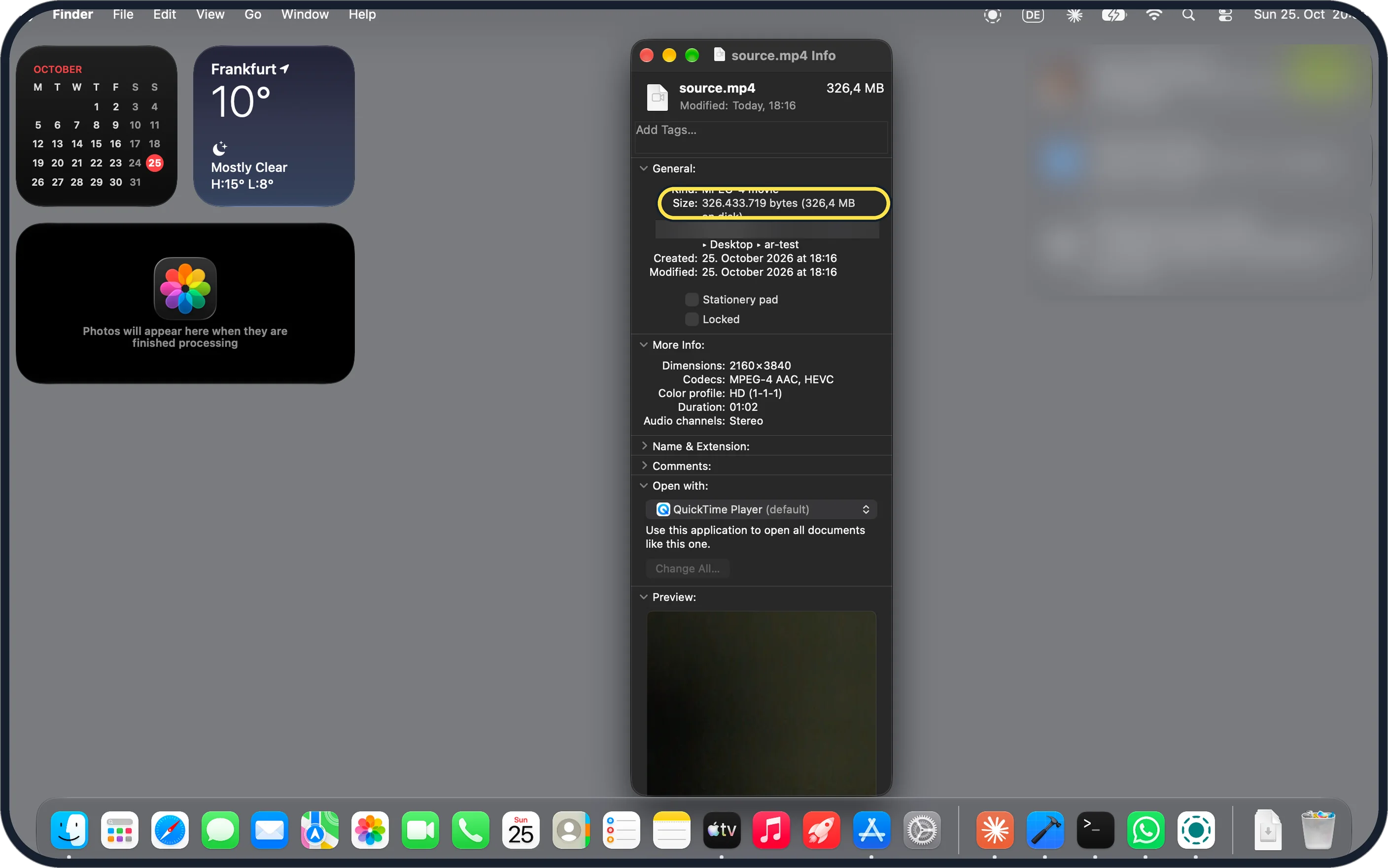Launch Launchpad from the Dock
The image size is (1388, 868).
pyautogui.click(x=119, y=830)
